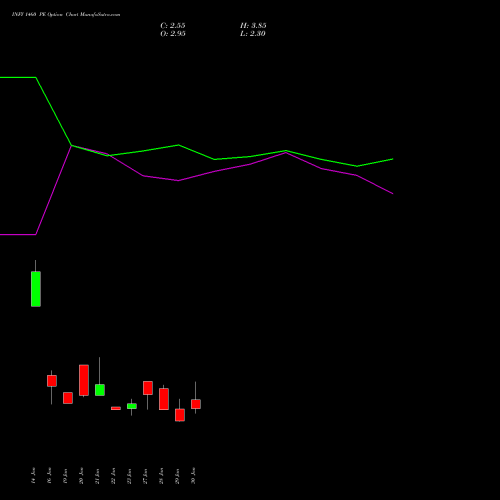The image size is (500, 500).
Task: Select the thin red candle for 22 Jan
Action: (x=116, y=408)
